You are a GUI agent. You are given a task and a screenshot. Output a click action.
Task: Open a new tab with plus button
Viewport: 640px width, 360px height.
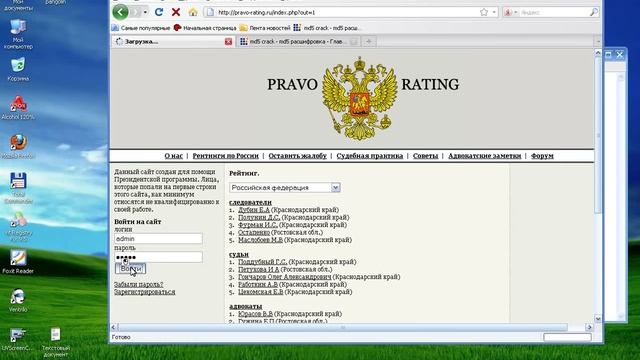pos(369,41)
